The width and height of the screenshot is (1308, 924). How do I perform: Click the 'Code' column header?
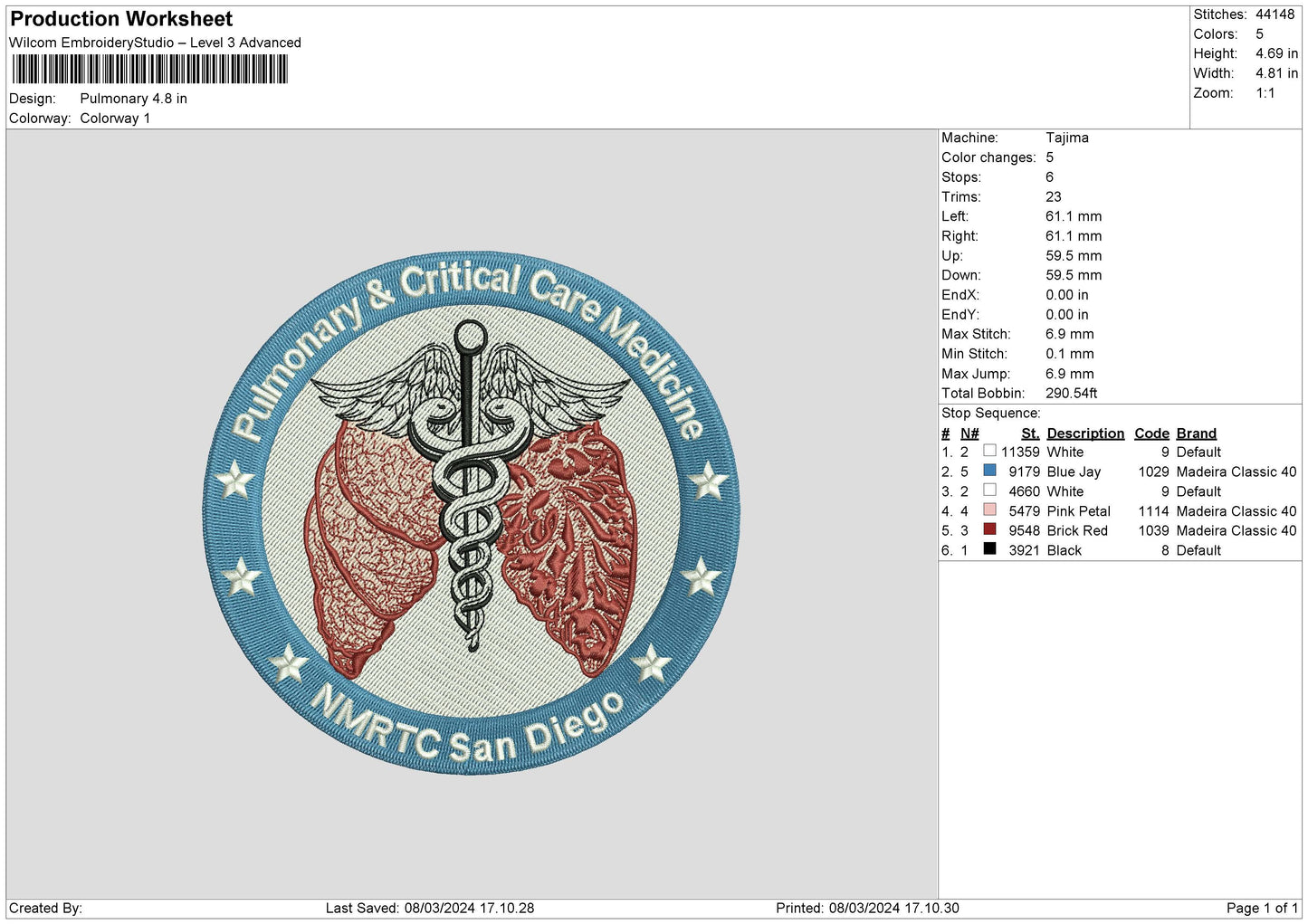pos(1151,433)
